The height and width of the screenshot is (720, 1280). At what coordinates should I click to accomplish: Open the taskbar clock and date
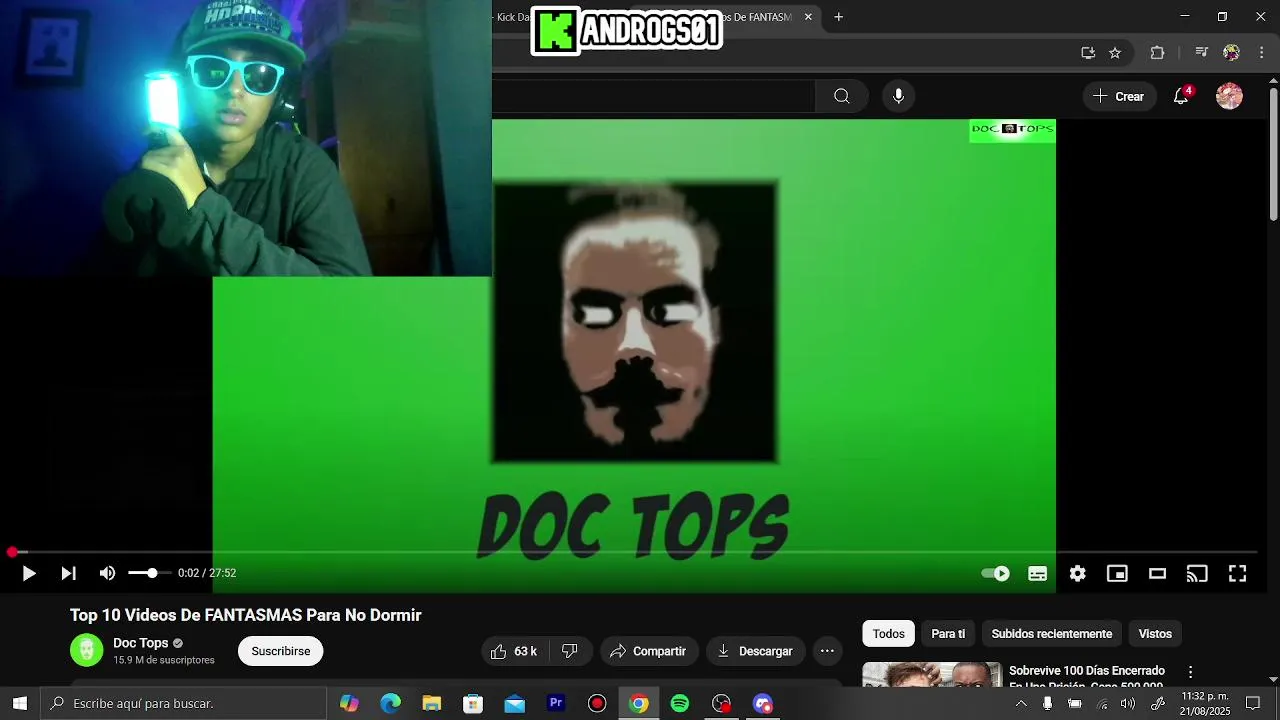point(1205,703)
